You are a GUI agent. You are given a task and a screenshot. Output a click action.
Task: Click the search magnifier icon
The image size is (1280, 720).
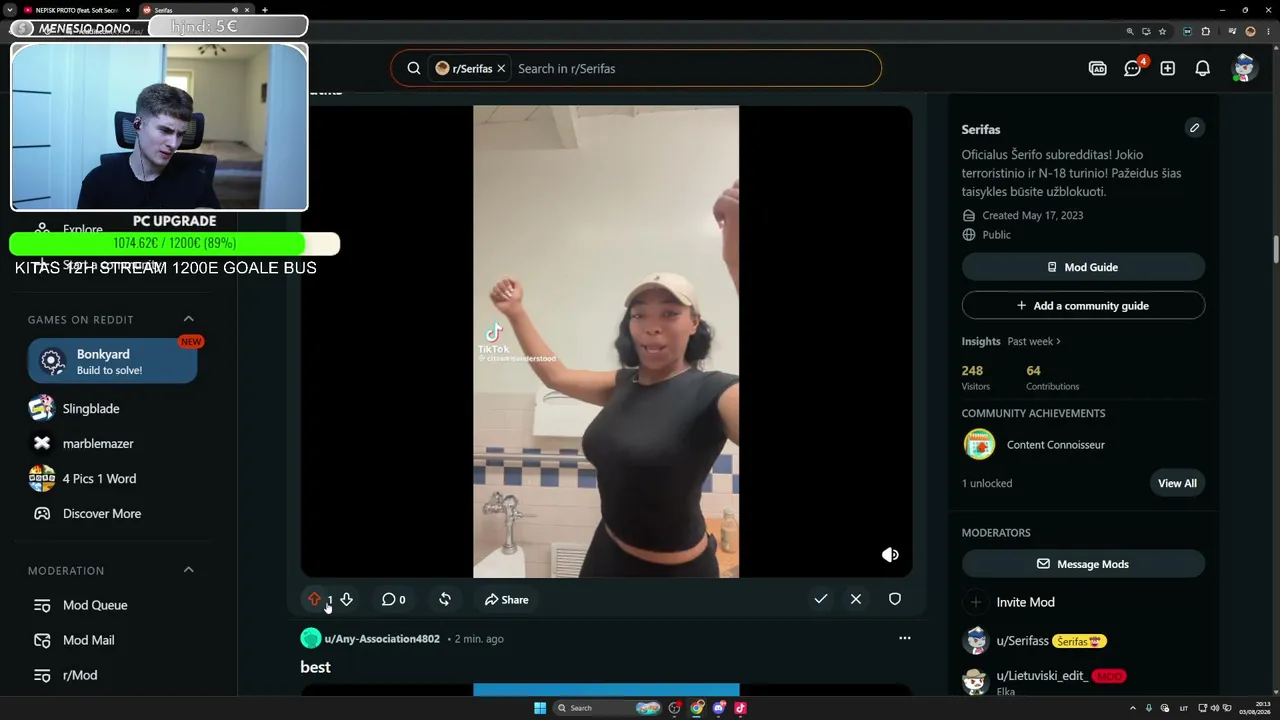(x=413, y=68)
